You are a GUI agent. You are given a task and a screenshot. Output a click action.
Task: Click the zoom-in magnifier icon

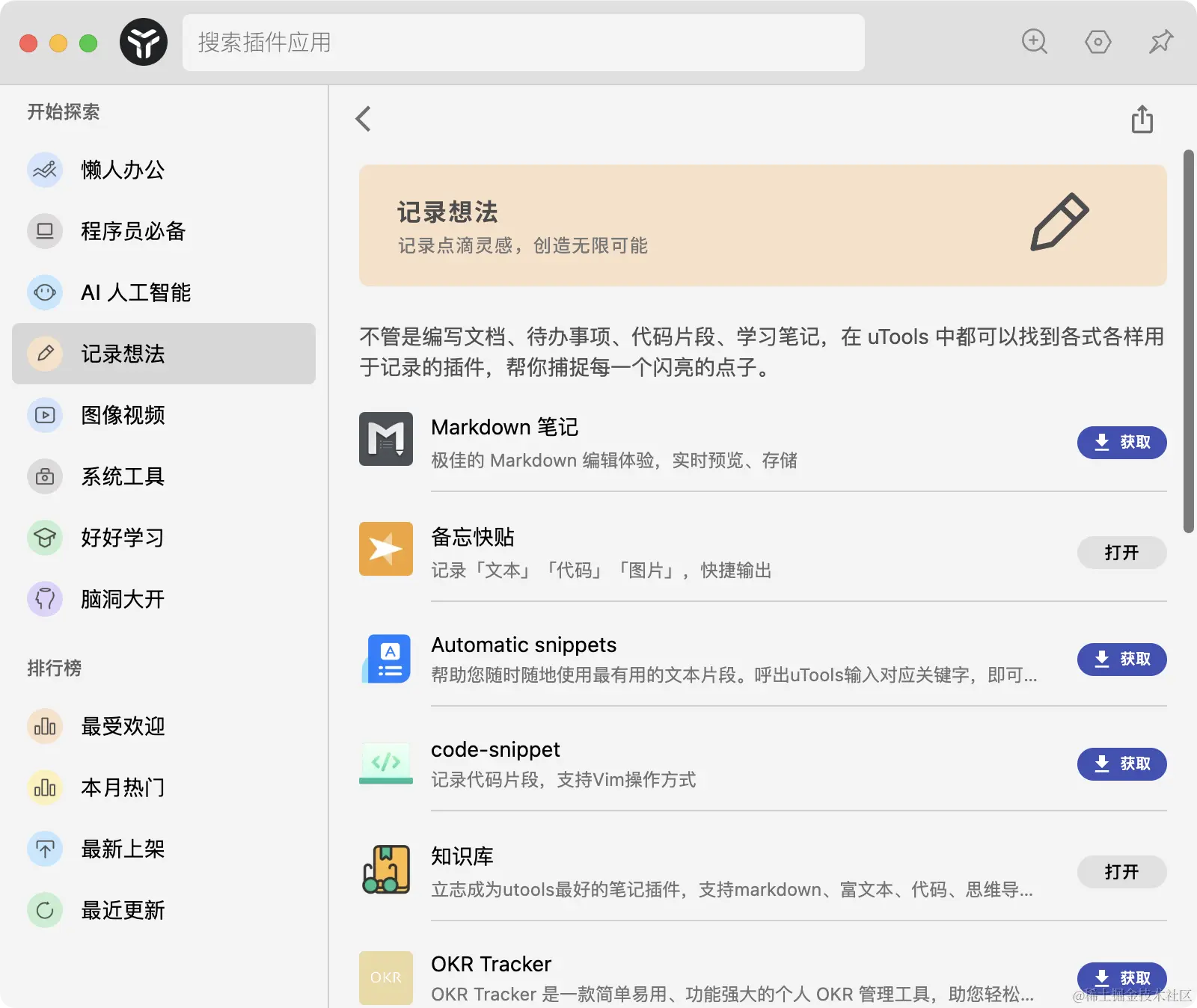point(1035,42)
